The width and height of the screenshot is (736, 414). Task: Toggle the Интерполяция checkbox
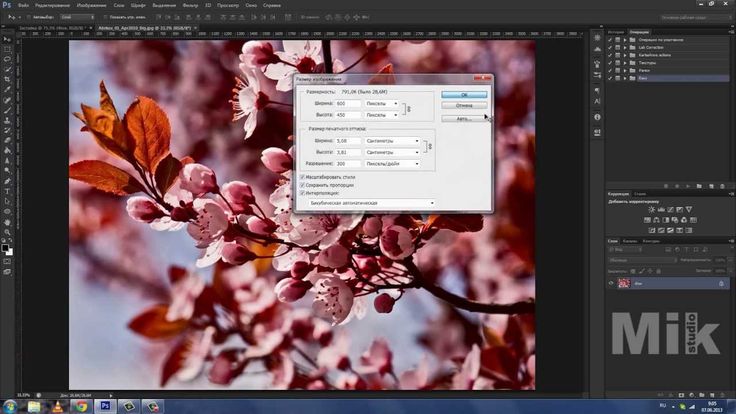click(302, 193)
